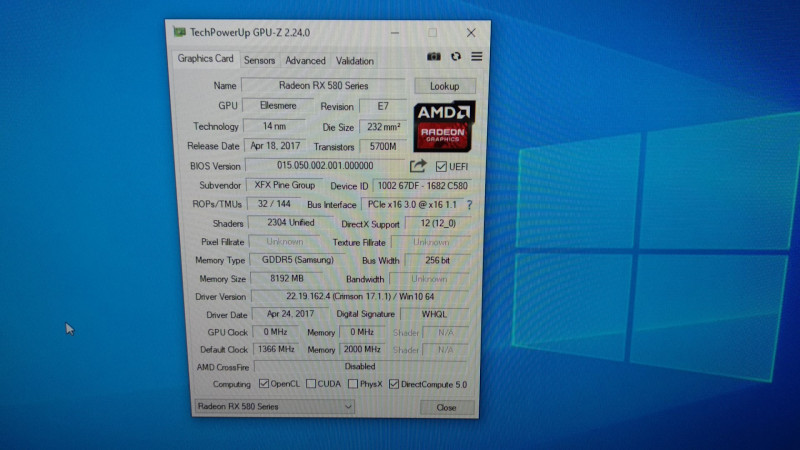Viewport: 800px width, 450px height.
Task: Toggle the OpenCL checkbox
Action: pos(264,384)
